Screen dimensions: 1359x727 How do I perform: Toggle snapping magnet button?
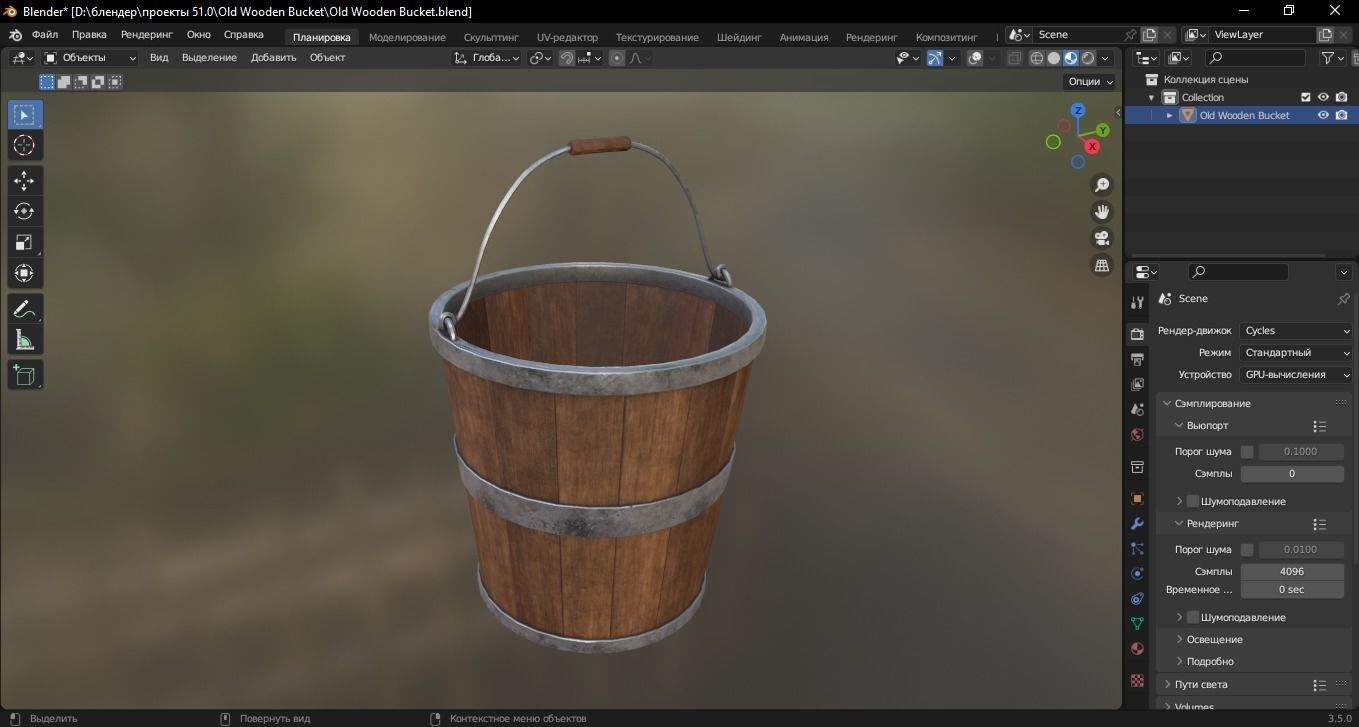(x=567, y=58)
